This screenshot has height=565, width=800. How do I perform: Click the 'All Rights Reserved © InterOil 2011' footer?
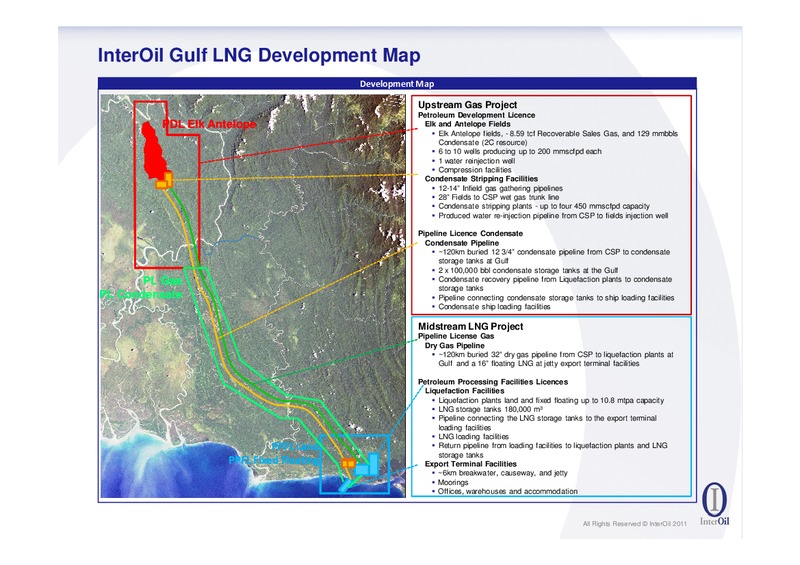click(x=635, y=524)
